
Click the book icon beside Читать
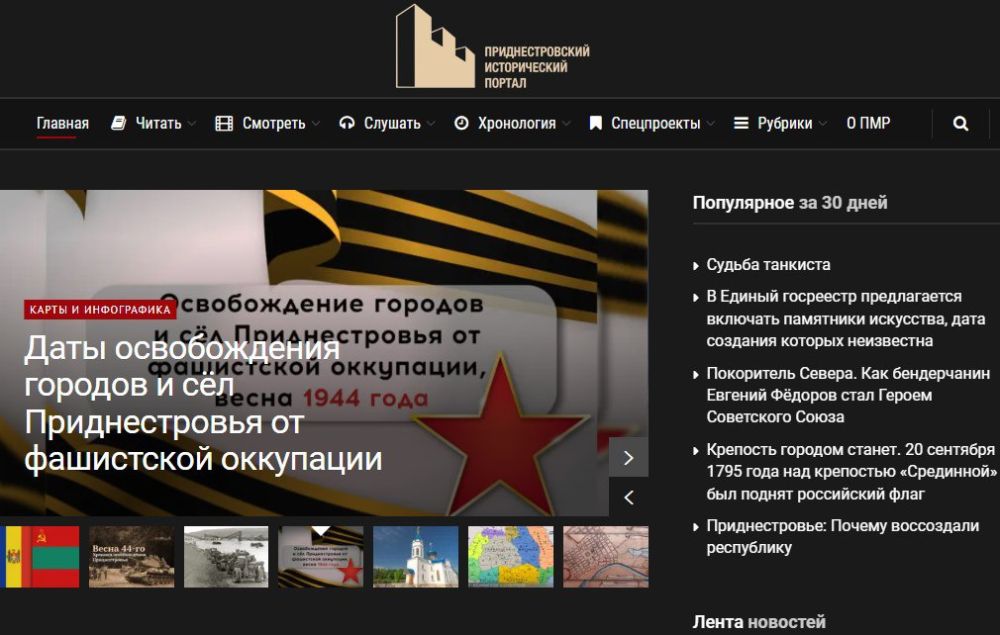click(x=118, y=124)
